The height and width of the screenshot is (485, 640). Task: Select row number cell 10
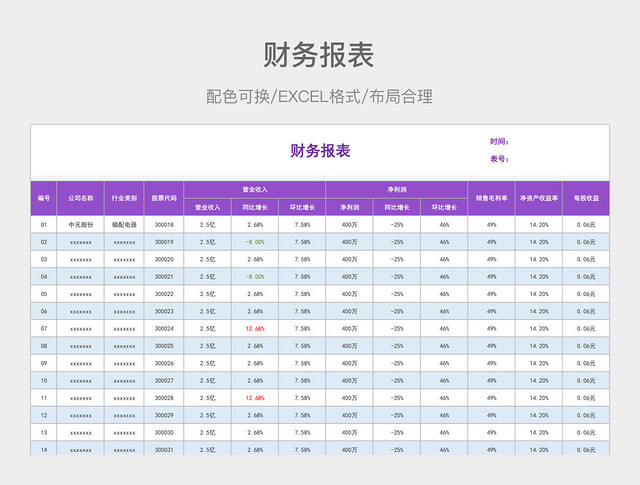coord(44,380)
